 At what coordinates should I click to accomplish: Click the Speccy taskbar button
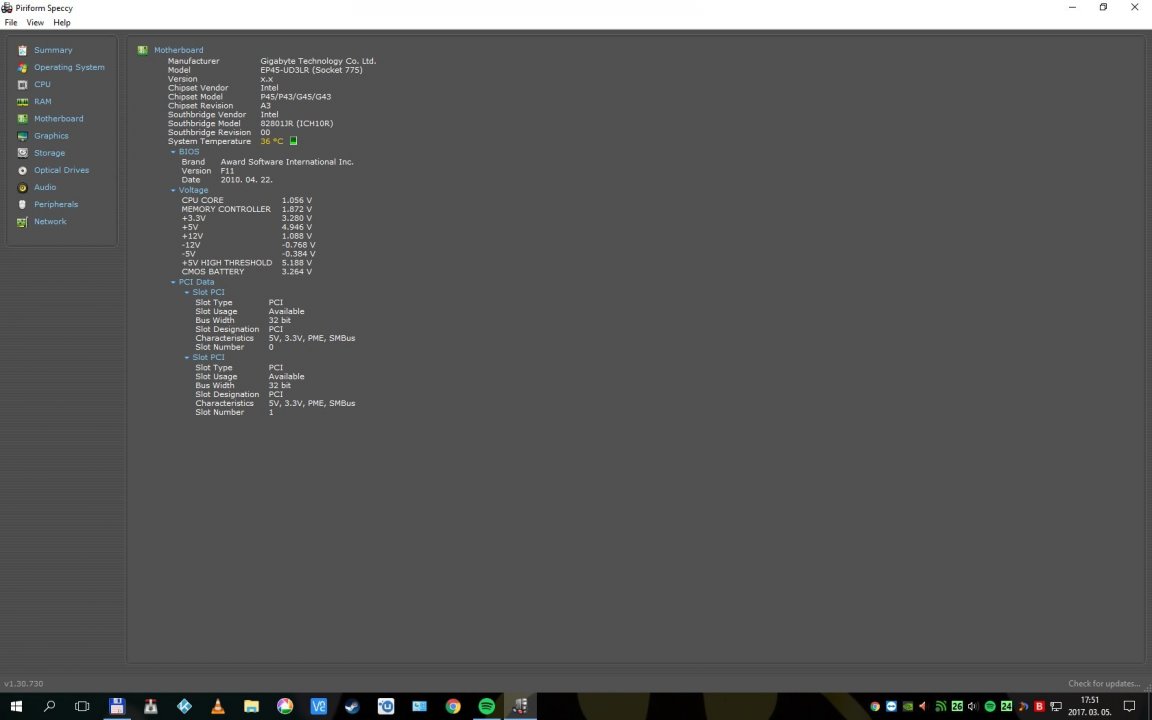click(520, 706)
